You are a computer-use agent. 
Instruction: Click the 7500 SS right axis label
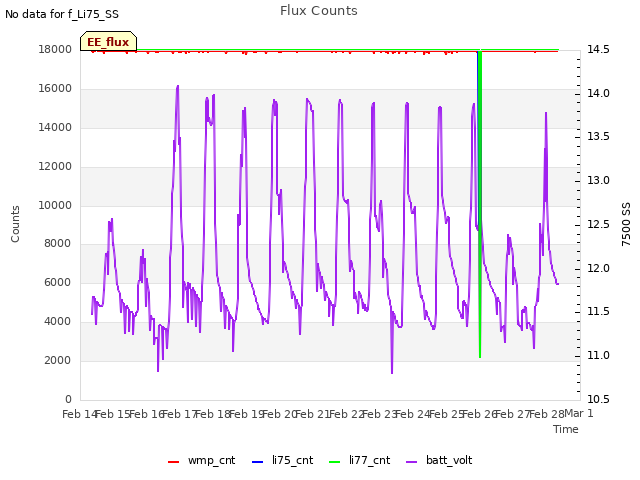point(626,224)
